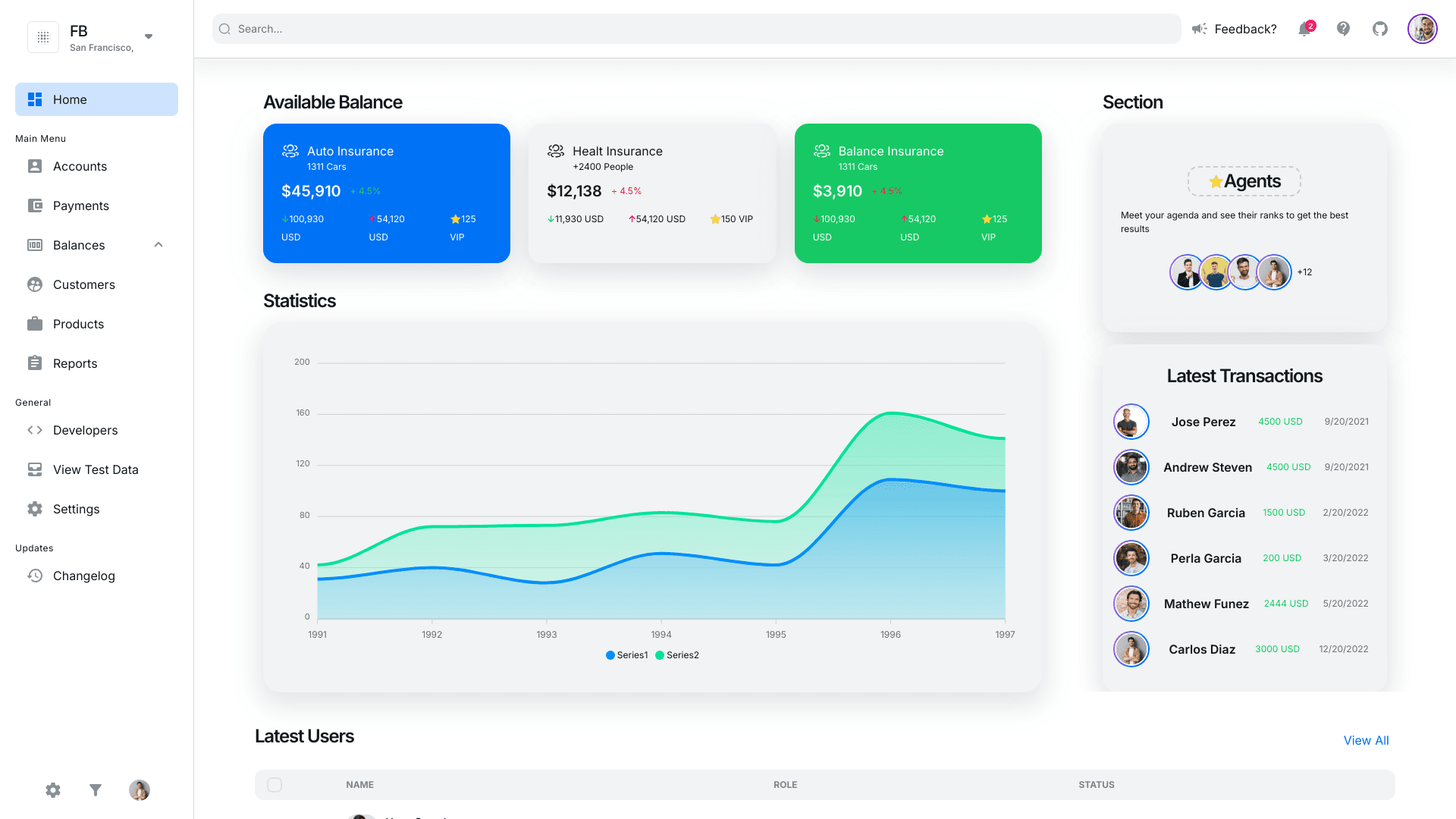Click the Search input field
The height and width of the screenshot is (819, 1456).
696,29
